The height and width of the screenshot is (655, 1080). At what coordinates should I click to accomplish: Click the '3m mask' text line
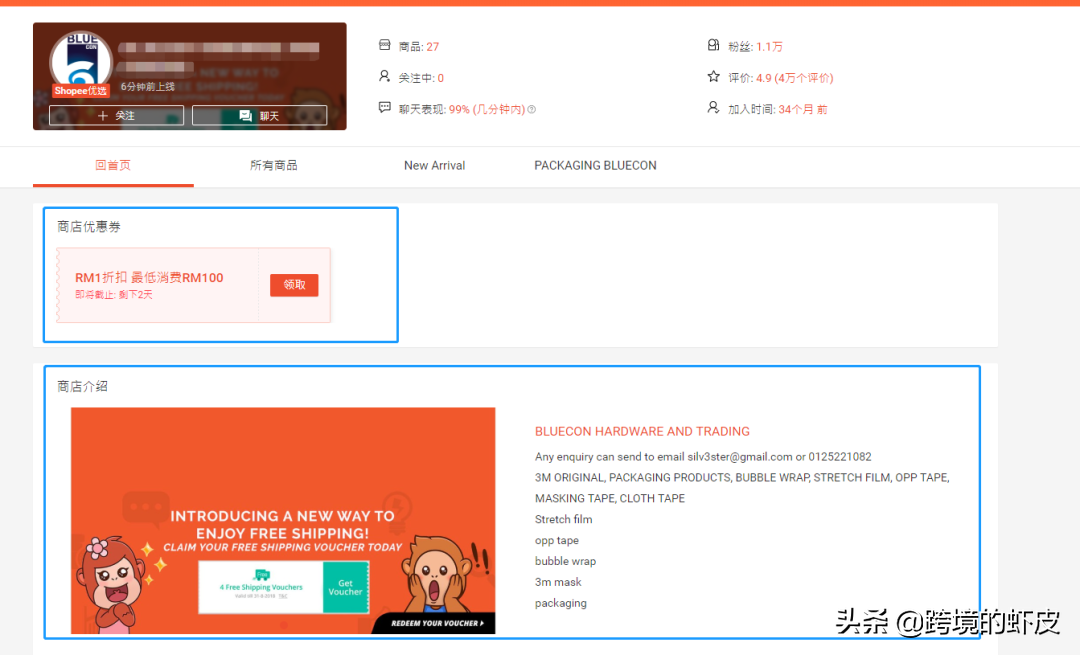(x=558, y=582)
